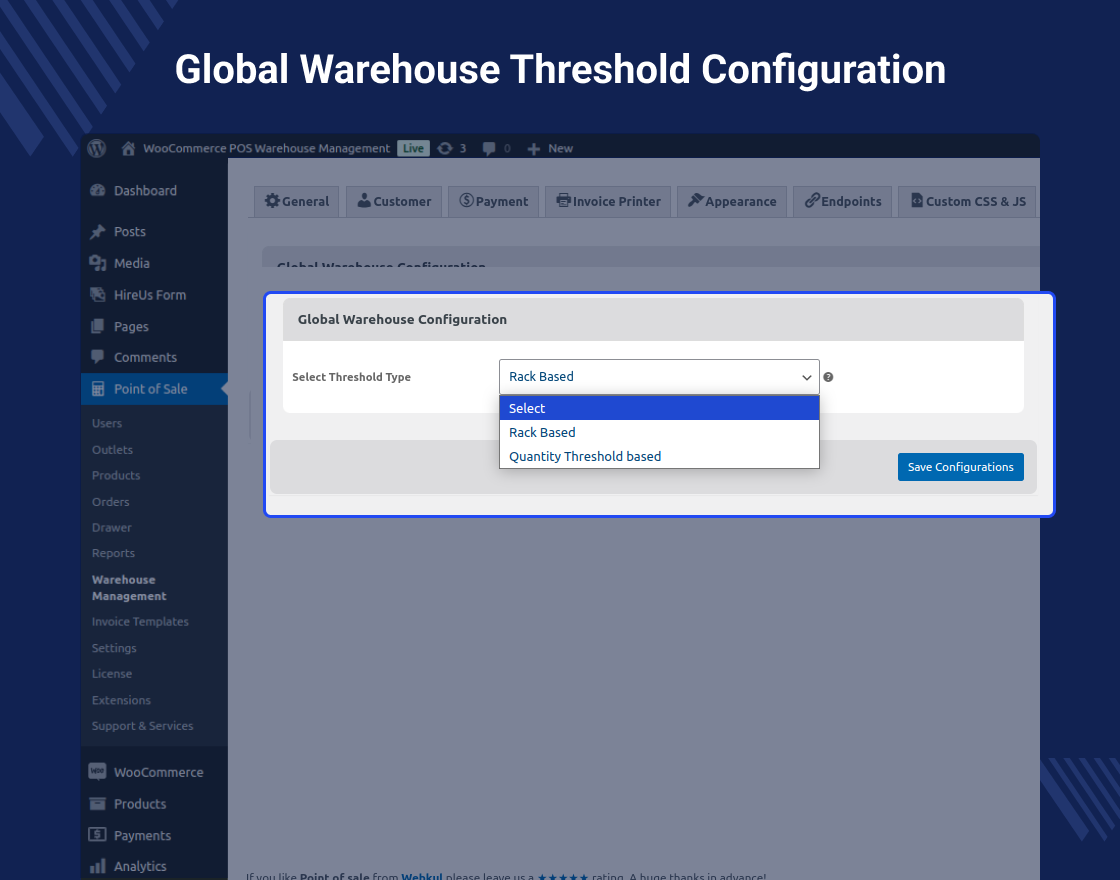Open Analytics via the bar chart icon
Screen dimensions: 1120x880
98,866
